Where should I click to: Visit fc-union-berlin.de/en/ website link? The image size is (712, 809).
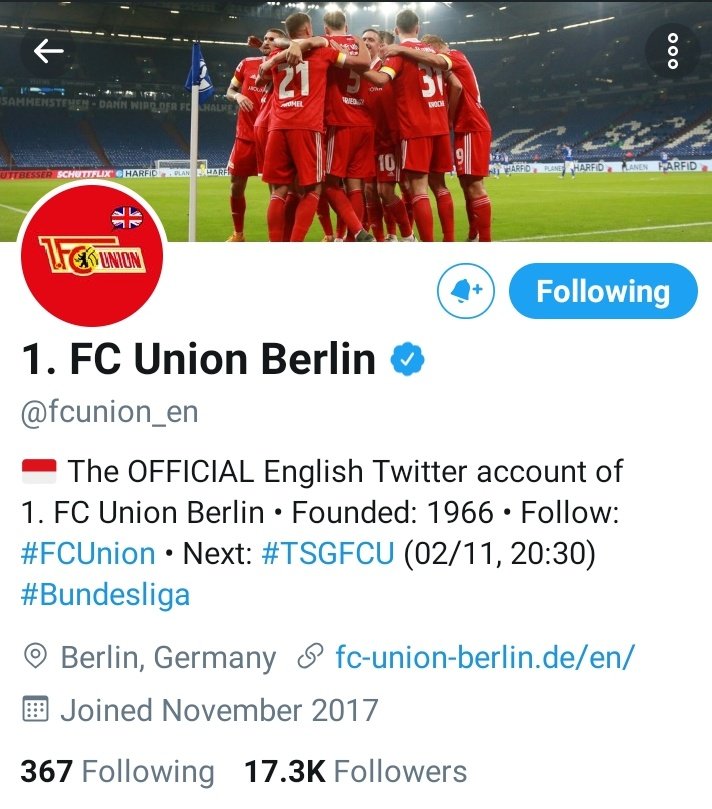[x=484, y=657]
